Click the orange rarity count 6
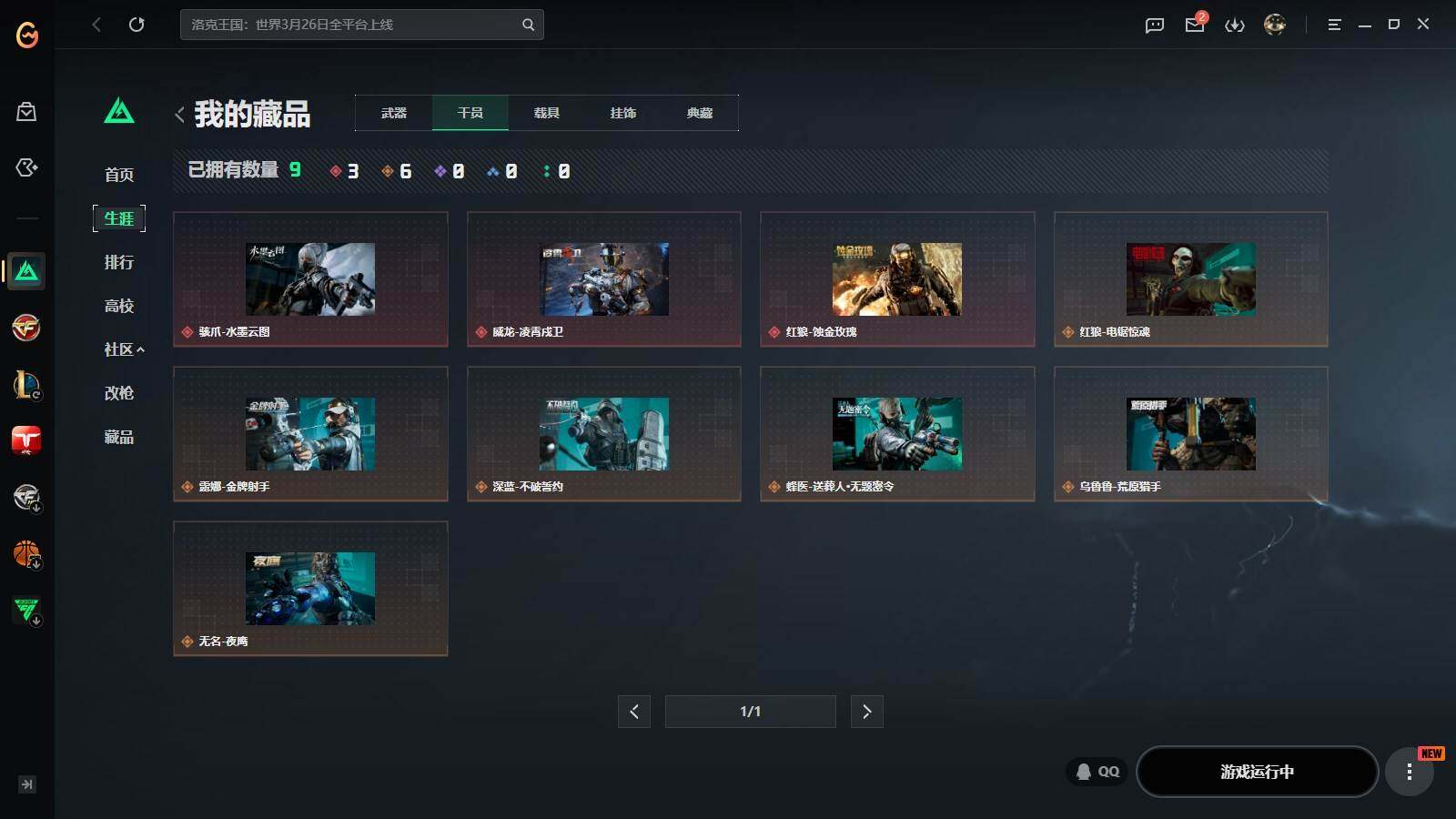The height and width of the screenshot is (819, 1456). tap(397, 171)
